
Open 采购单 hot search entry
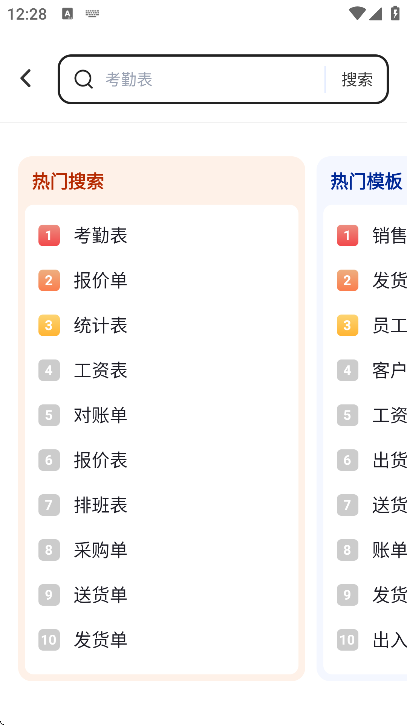(100, 550)
